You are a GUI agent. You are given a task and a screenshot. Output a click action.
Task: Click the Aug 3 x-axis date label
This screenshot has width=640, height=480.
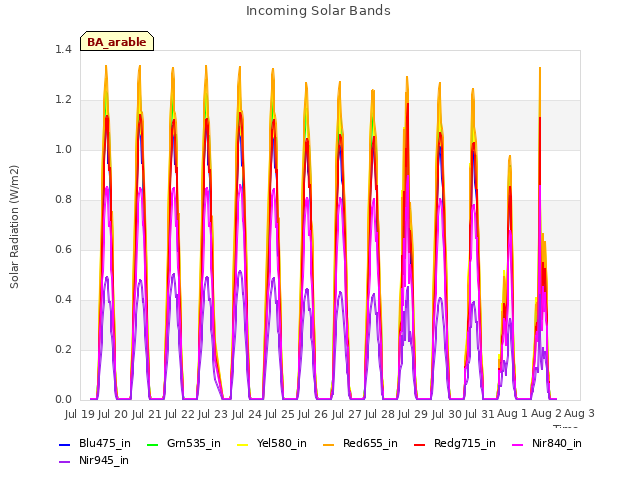[x=580, y=414]
